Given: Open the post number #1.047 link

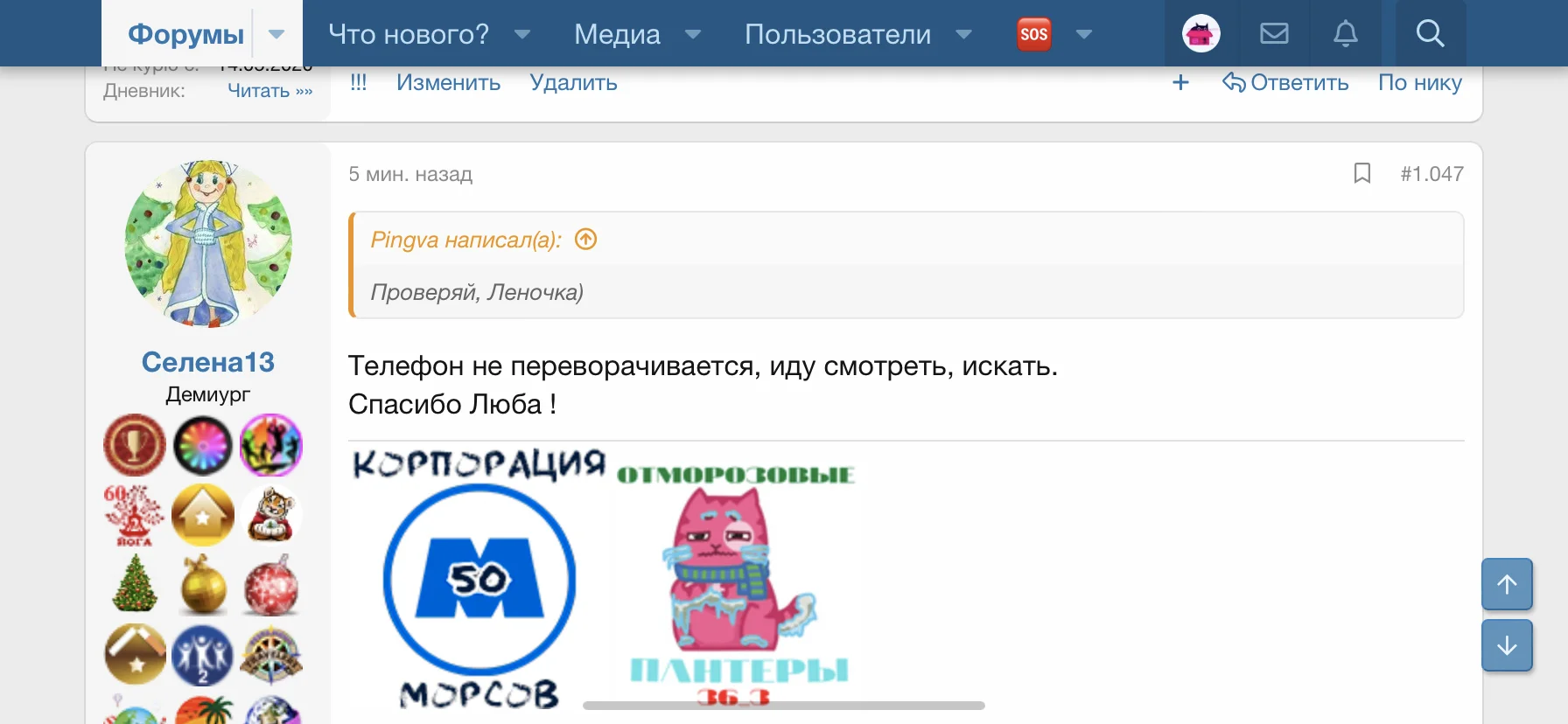Looking at the screenshot, I should [x=1431, y=174].
